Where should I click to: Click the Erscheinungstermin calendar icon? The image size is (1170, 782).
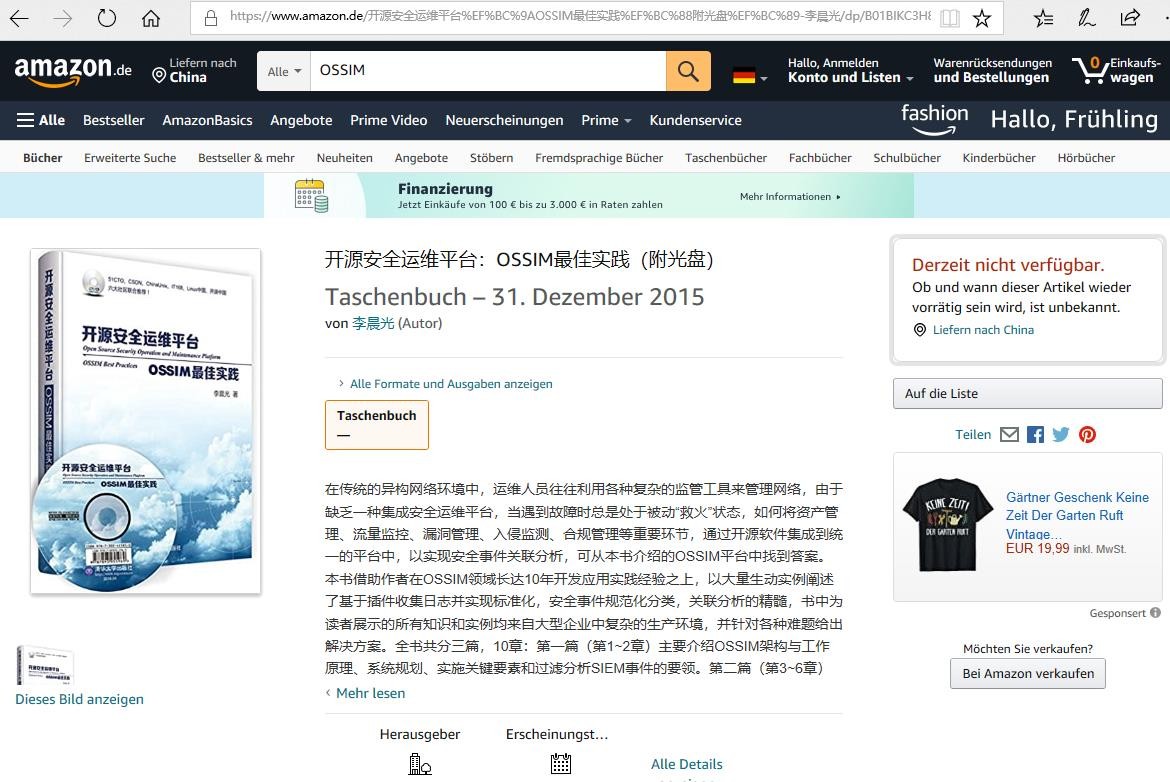560,764
